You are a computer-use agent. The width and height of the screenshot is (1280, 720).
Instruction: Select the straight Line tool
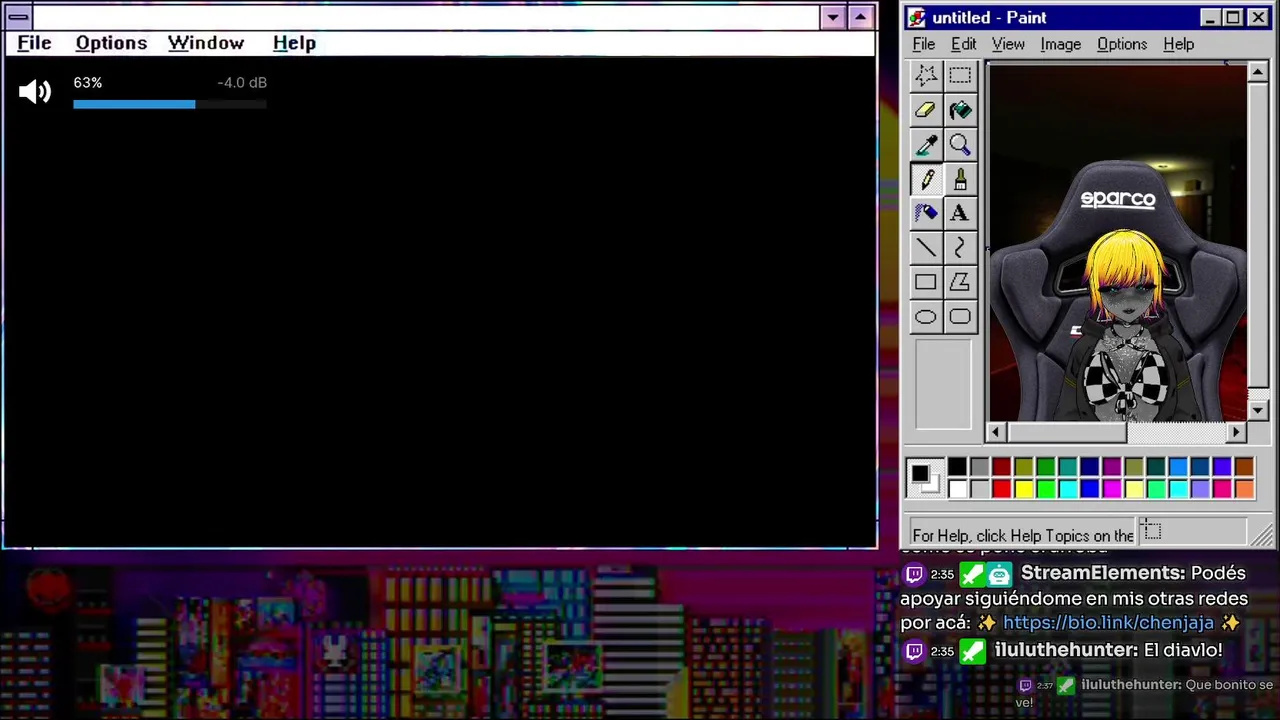925,248
